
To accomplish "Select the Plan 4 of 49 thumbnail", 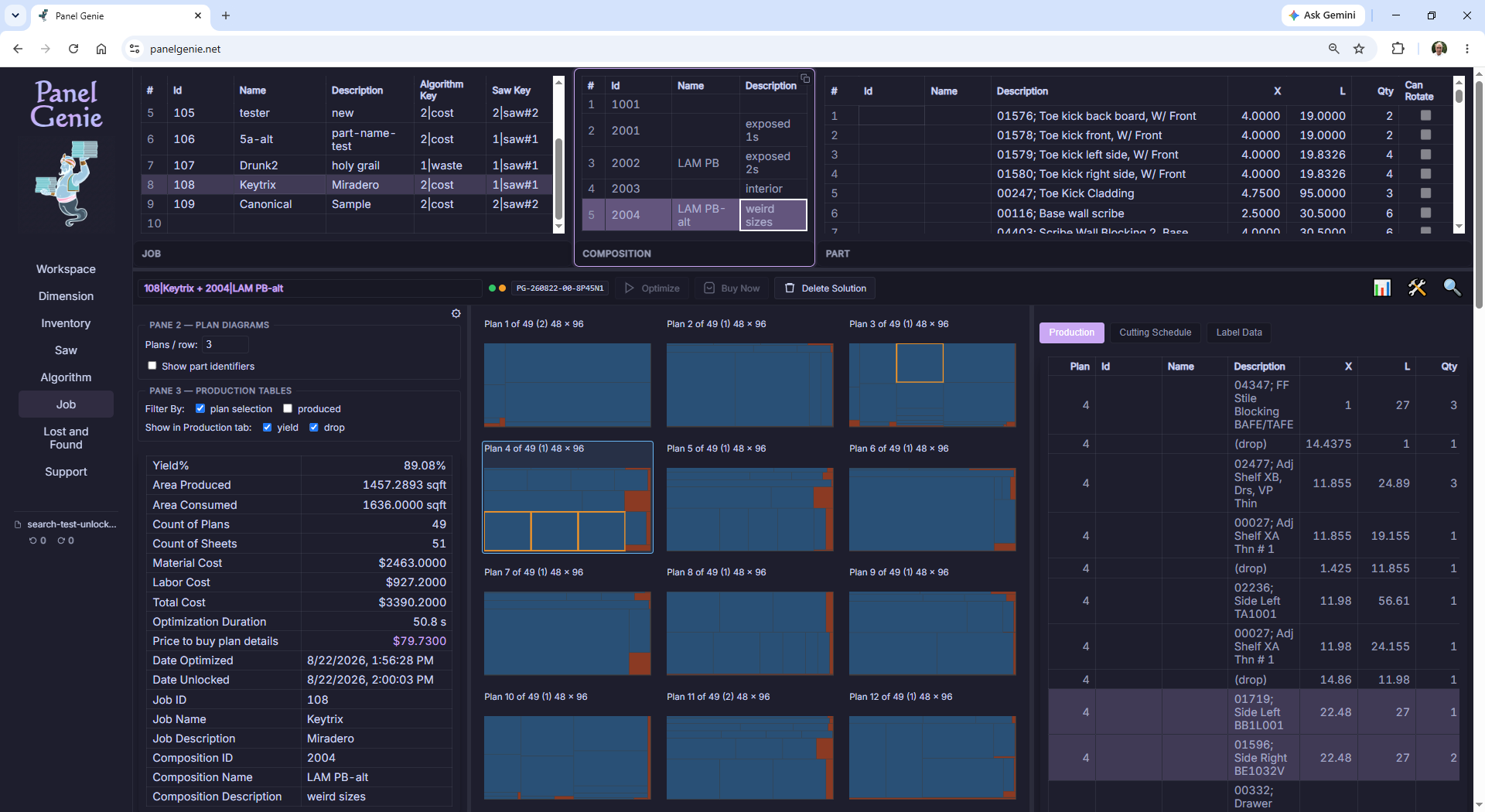I will (568, 497).
